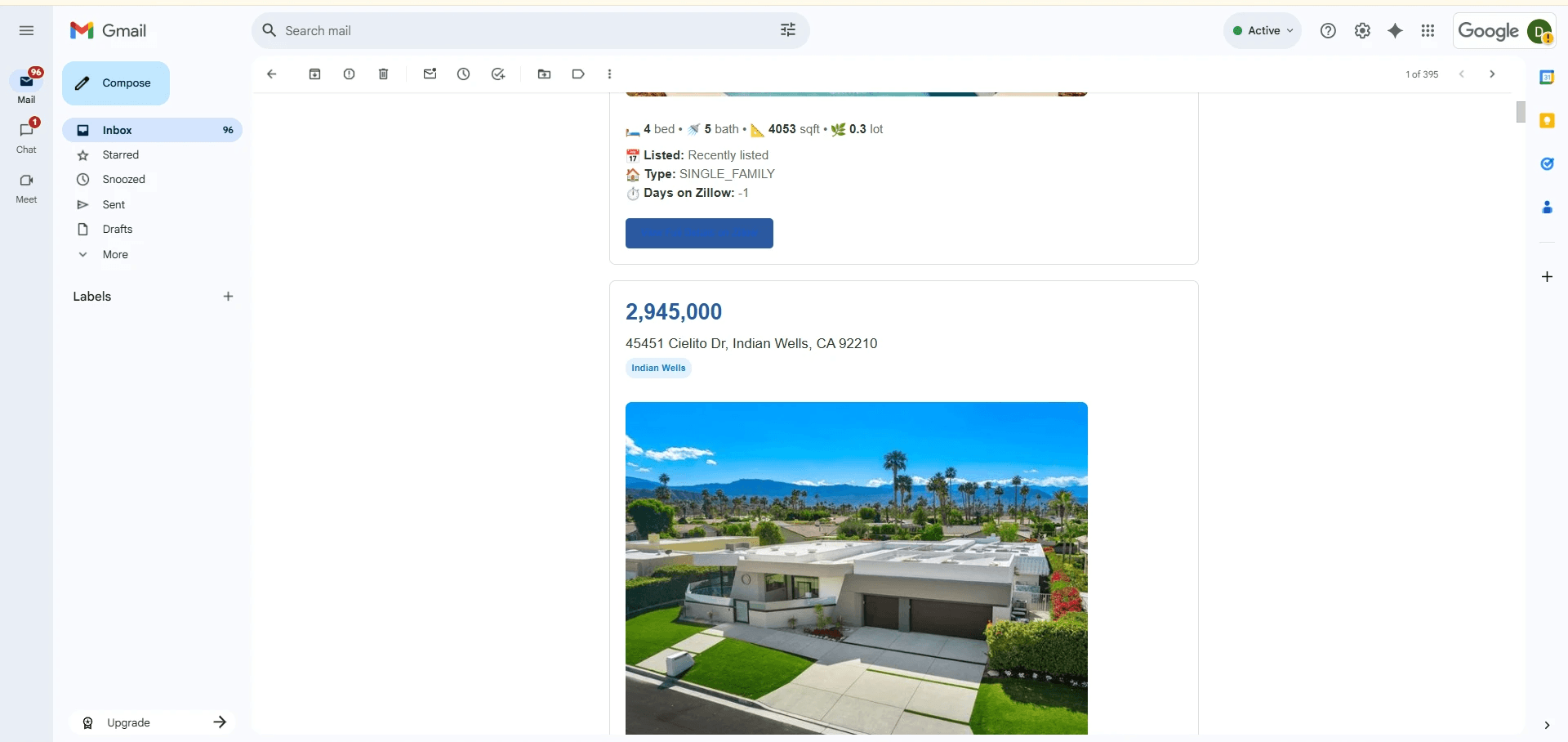Click the Search mail field
1568x742 pixels.
pyautogui.click(x=523, y=31)
